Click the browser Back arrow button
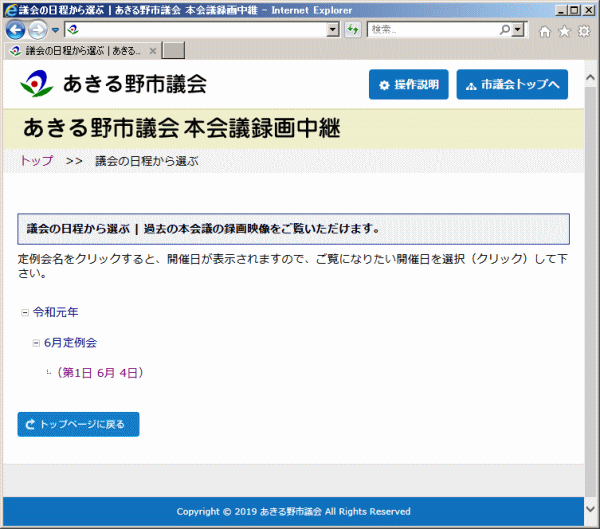Image resolution: width=600 pixels, height=529 pixels. (x=15, y=30)
